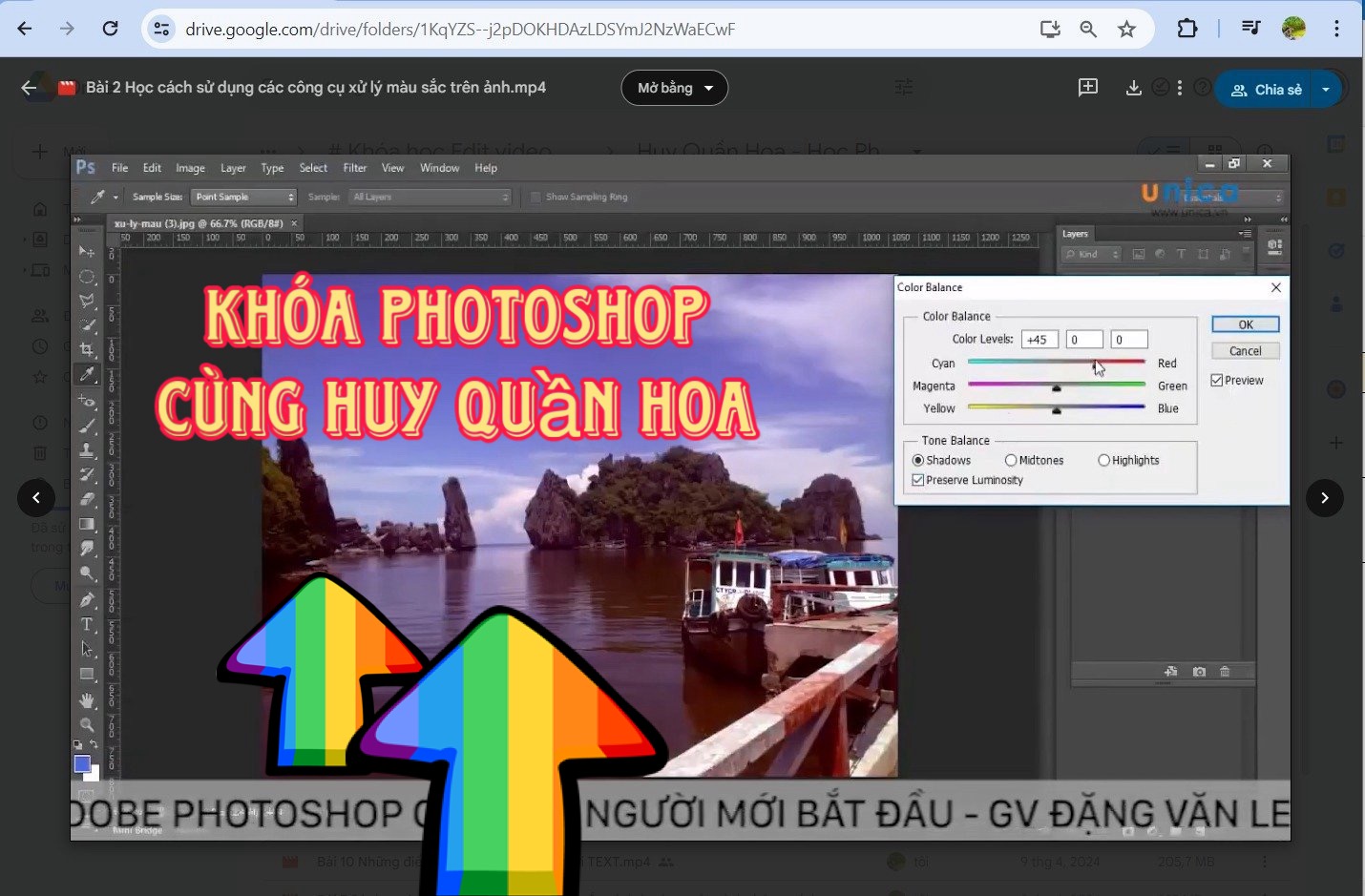
Task: Select the Path Selection arrow tool
Action: (x=87, y=649)
